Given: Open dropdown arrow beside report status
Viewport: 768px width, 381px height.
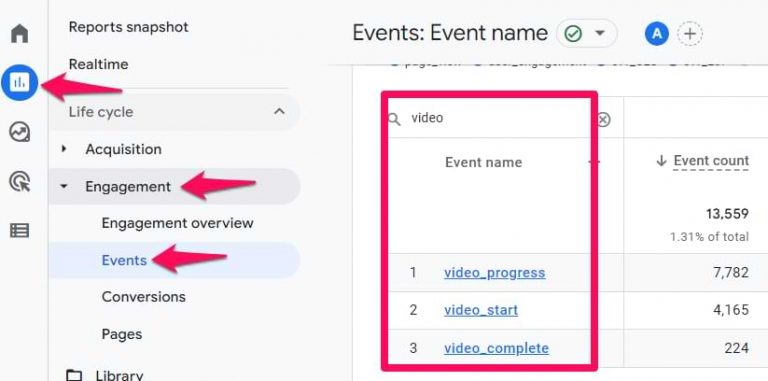Looking at the screenshot, I should click(x=600, y=34).
